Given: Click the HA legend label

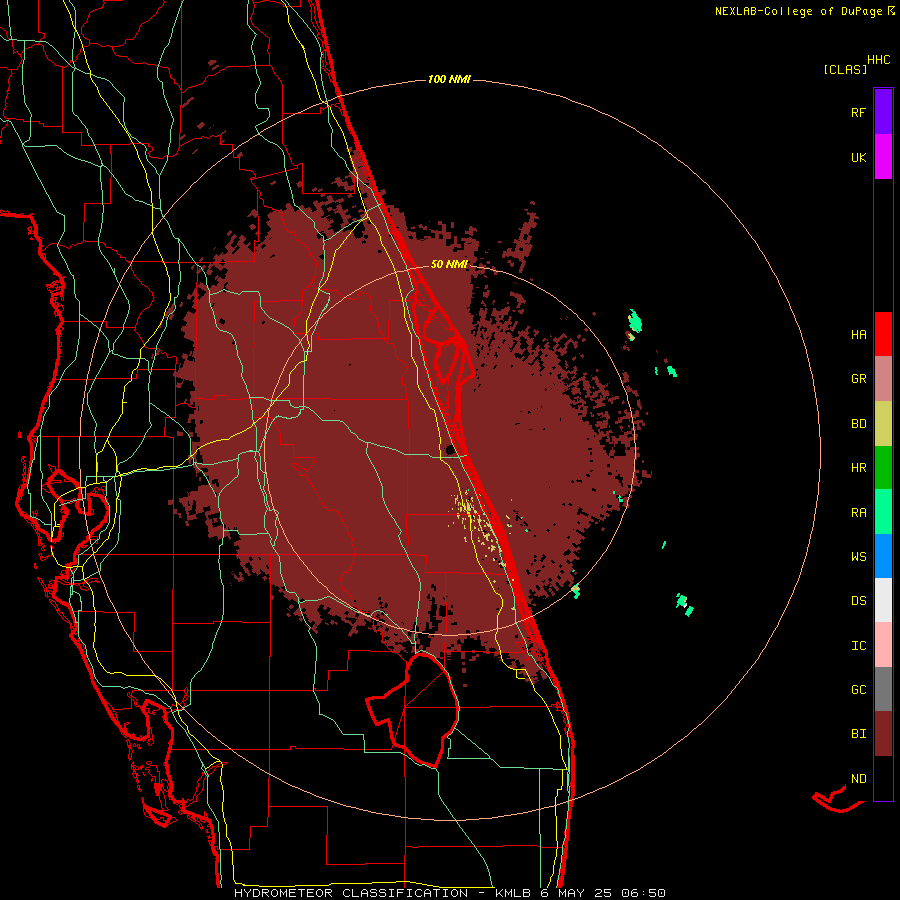Looking at the screenshot, I should [858, 335].
